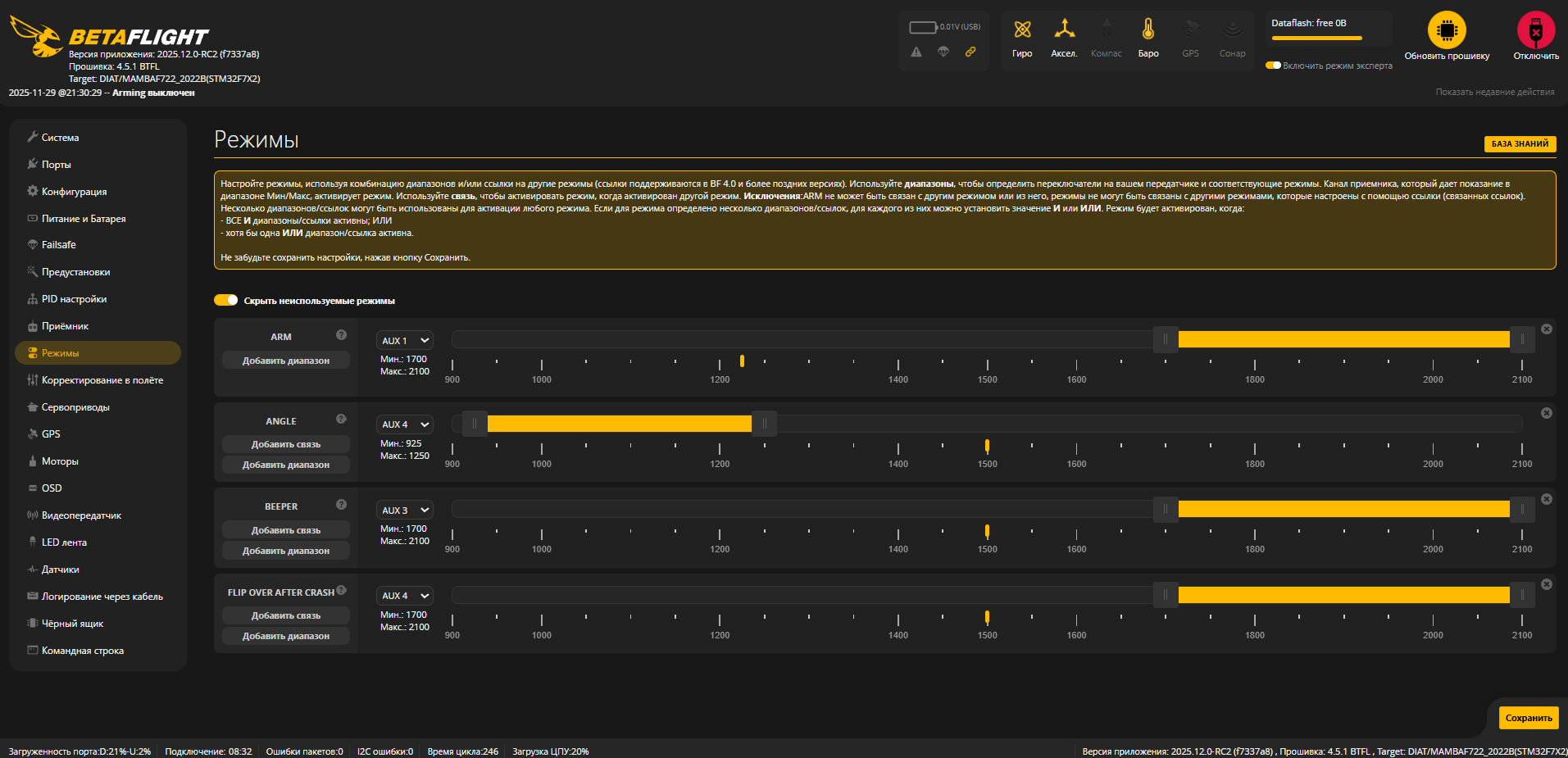Open the AUX 1 channel dropdown for ARM

coord(404,339)
